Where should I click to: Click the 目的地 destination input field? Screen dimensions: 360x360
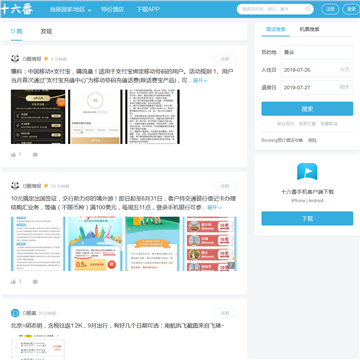pos(316,52)
